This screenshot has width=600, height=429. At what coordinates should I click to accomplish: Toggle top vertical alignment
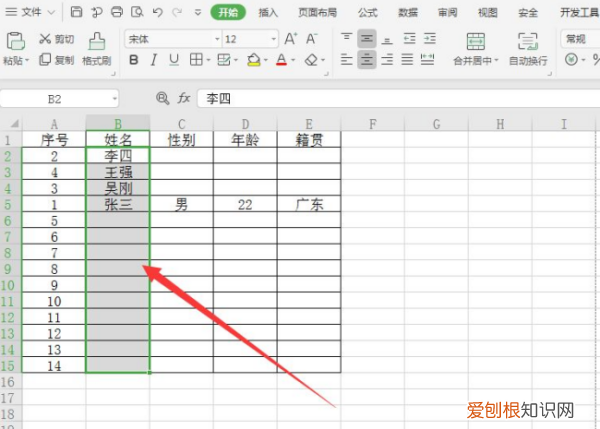pos(347,39)
